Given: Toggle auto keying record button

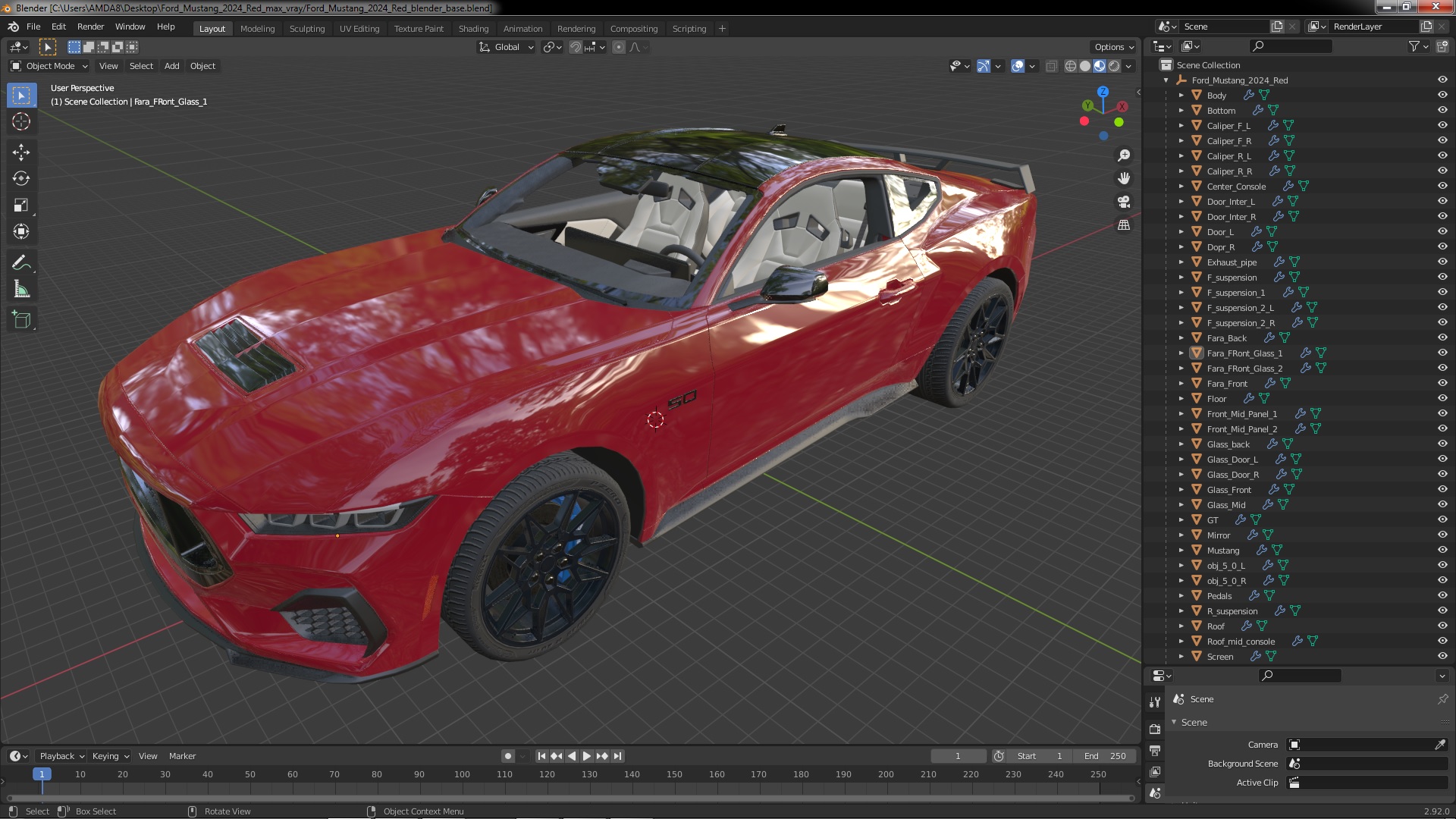Looking at the screenshot, I should (507, 756).
